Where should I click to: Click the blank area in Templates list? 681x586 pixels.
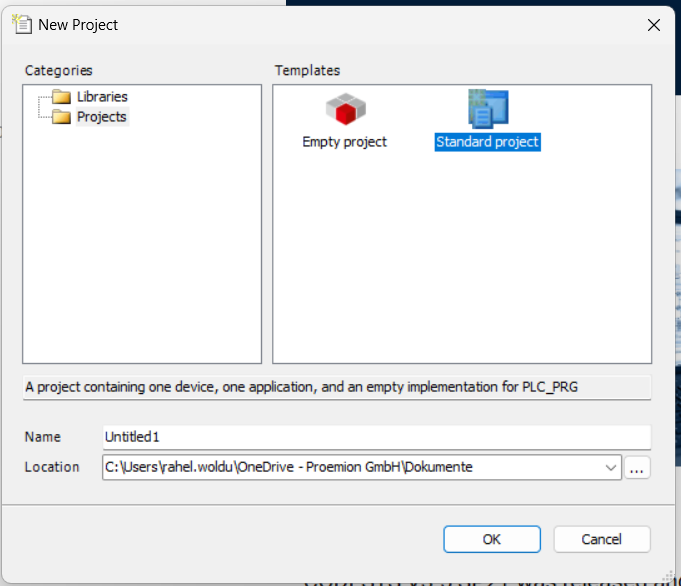pos(460,270)
